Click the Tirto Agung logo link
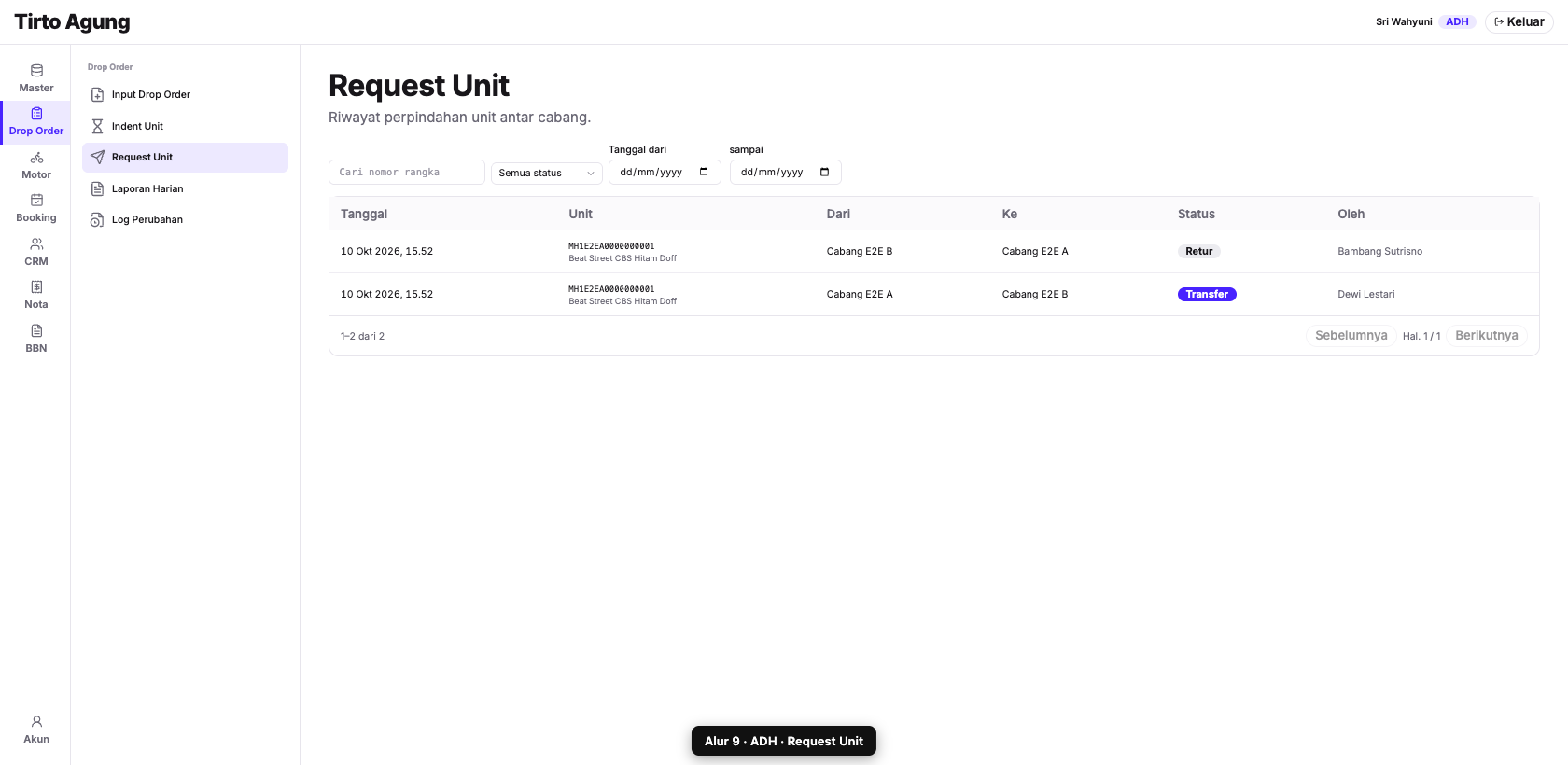1568x765 pixels. click(72, 21)
